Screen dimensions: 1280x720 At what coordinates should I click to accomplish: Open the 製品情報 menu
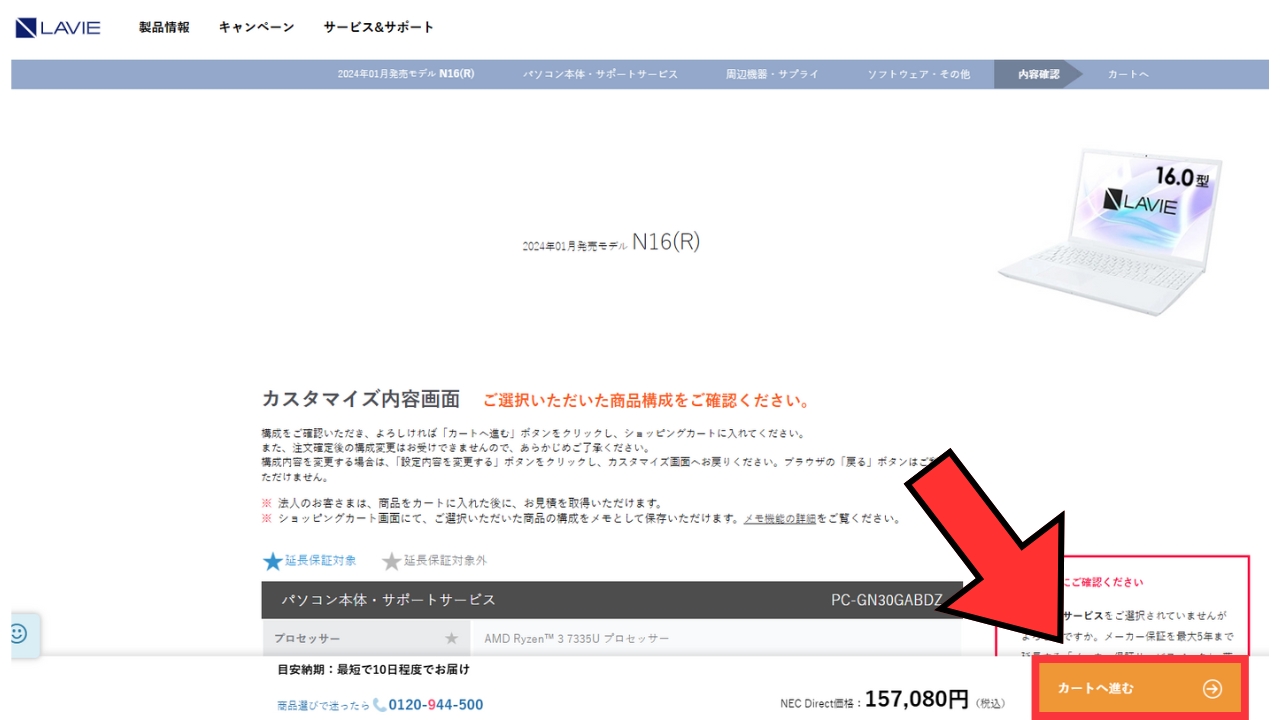click(x=164, y=27)
